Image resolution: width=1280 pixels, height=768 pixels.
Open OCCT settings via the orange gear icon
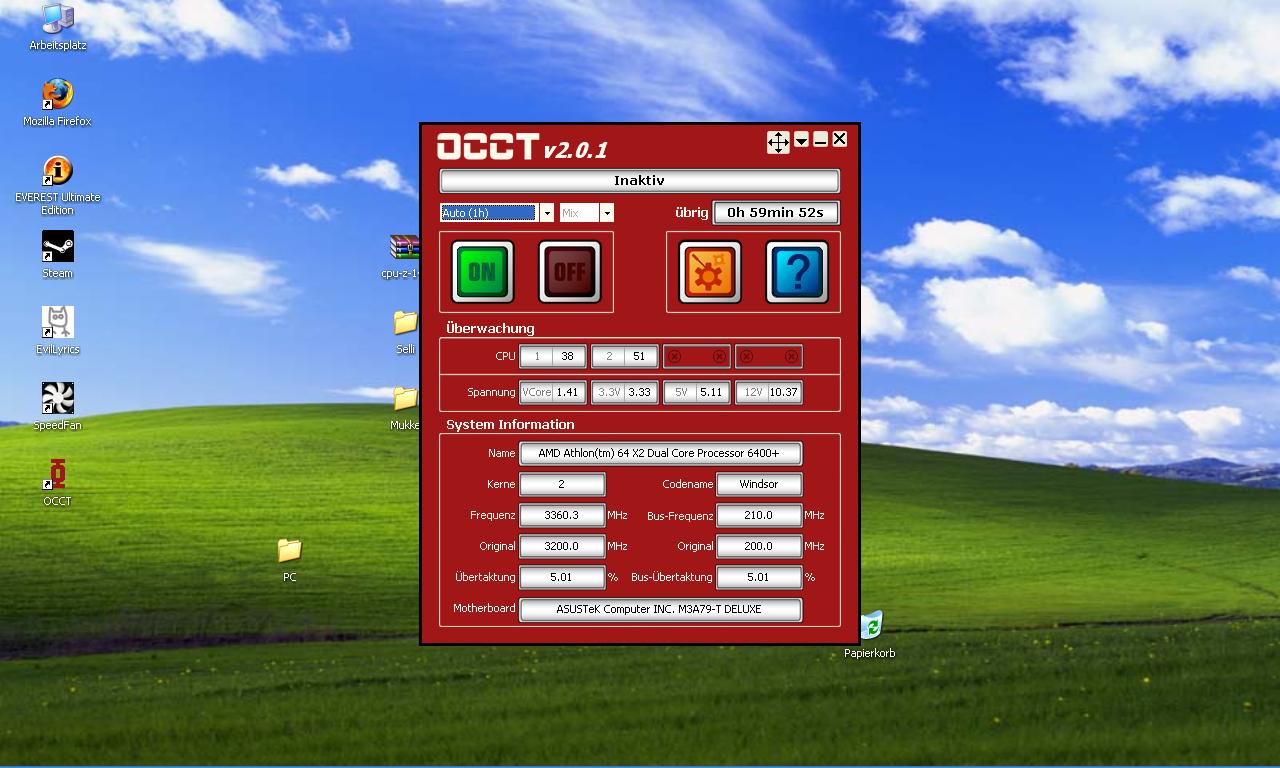pos(710,271)
